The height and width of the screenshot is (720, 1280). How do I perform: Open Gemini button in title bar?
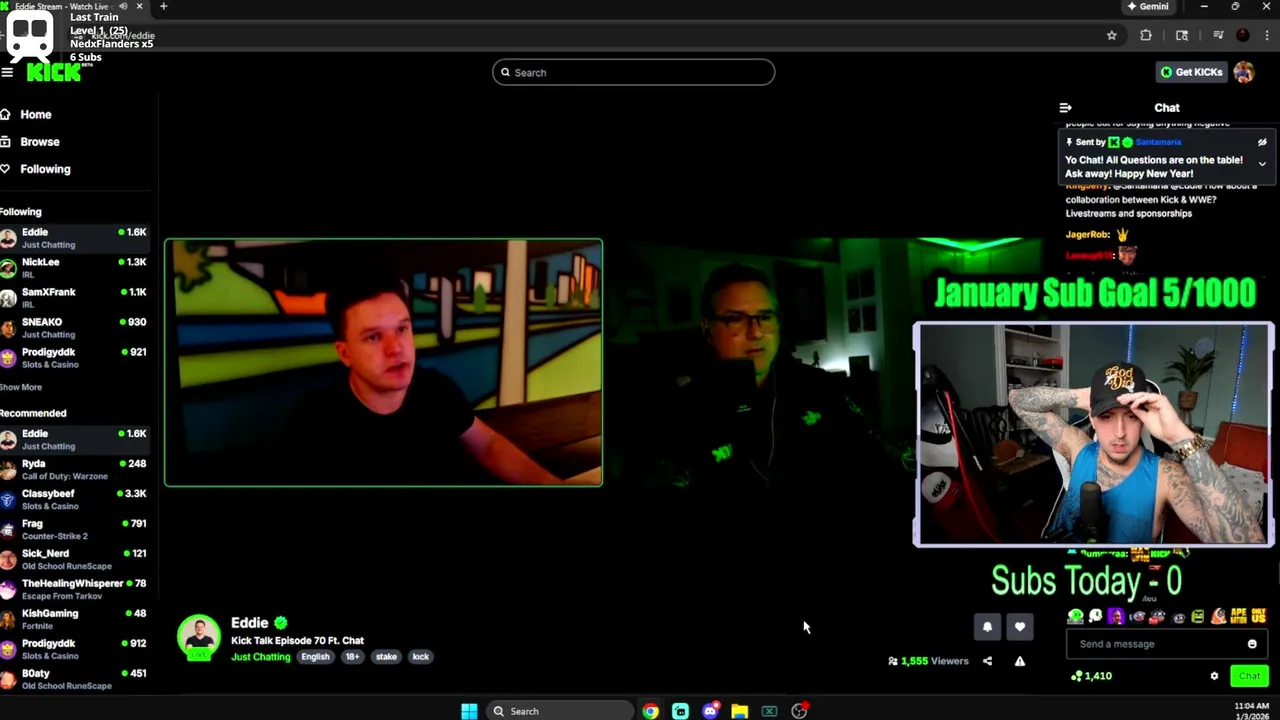pyautogui.click(x=1148, y=6)
